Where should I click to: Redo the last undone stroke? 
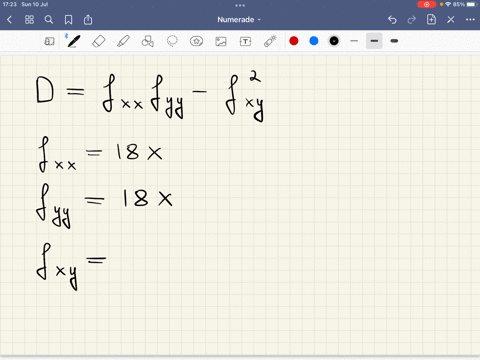click(412, 20)
